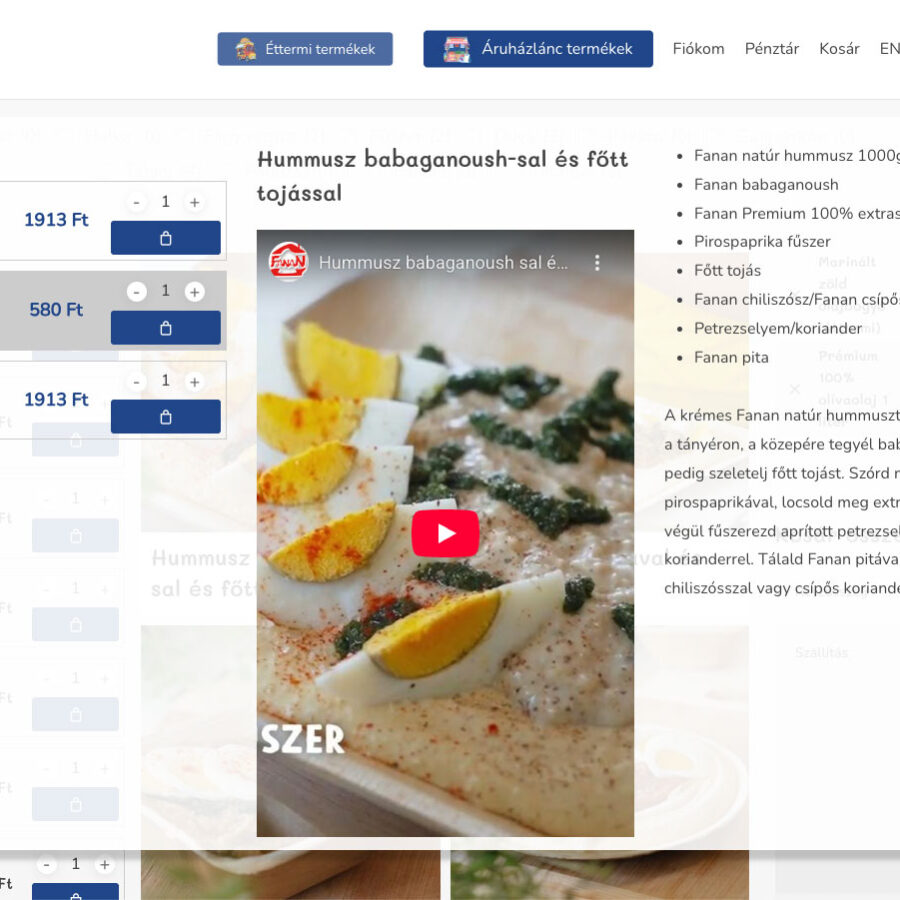Open the YouTube video more options menu
This screenshot has width=900, height=900.
pyautogui.click(x=597, y=263)
